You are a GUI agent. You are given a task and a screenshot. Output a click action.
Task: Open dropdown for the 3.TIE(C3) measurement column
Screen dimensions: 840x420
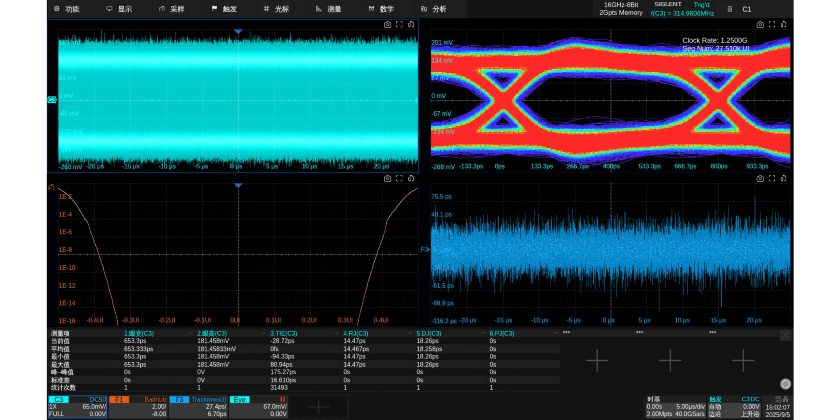pyautogui.click(x=336, y=333)
